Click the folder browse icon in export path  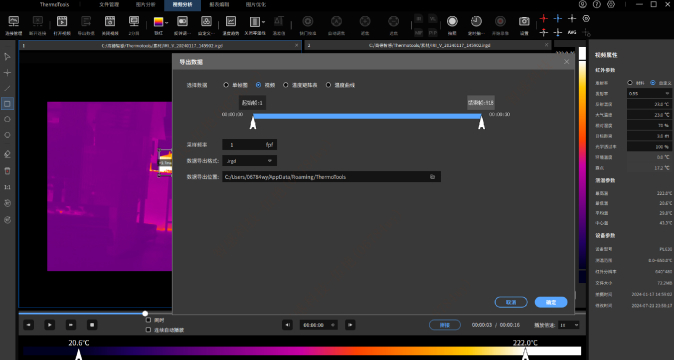432,177
